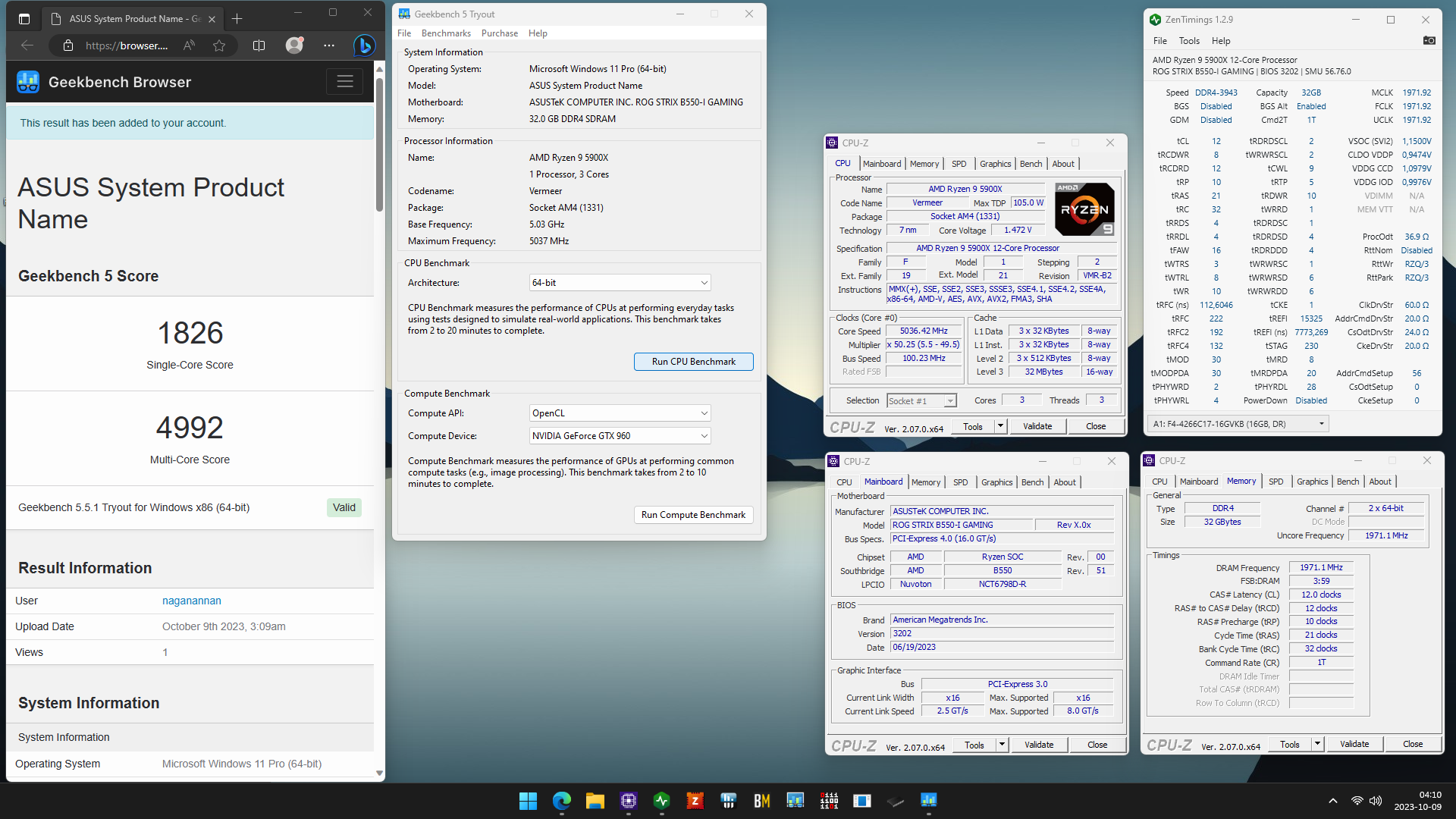Click the Ryzen 9 logo in CPU-Z
This screenshot has height=819, width=1456.
[x=1085, y=209]
